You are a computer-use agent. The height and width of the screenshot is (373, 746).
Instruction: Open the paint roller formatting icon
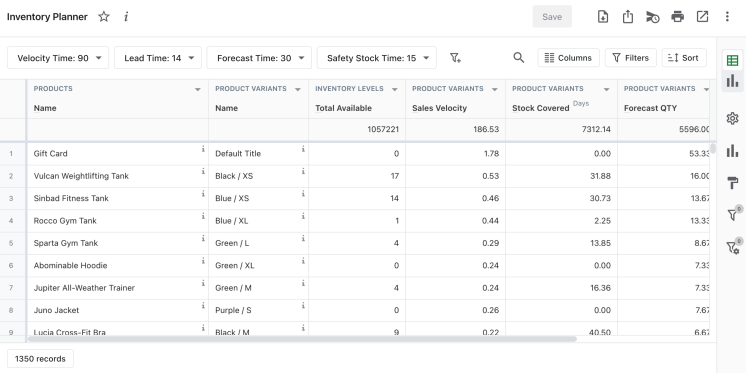pos(732,183)
